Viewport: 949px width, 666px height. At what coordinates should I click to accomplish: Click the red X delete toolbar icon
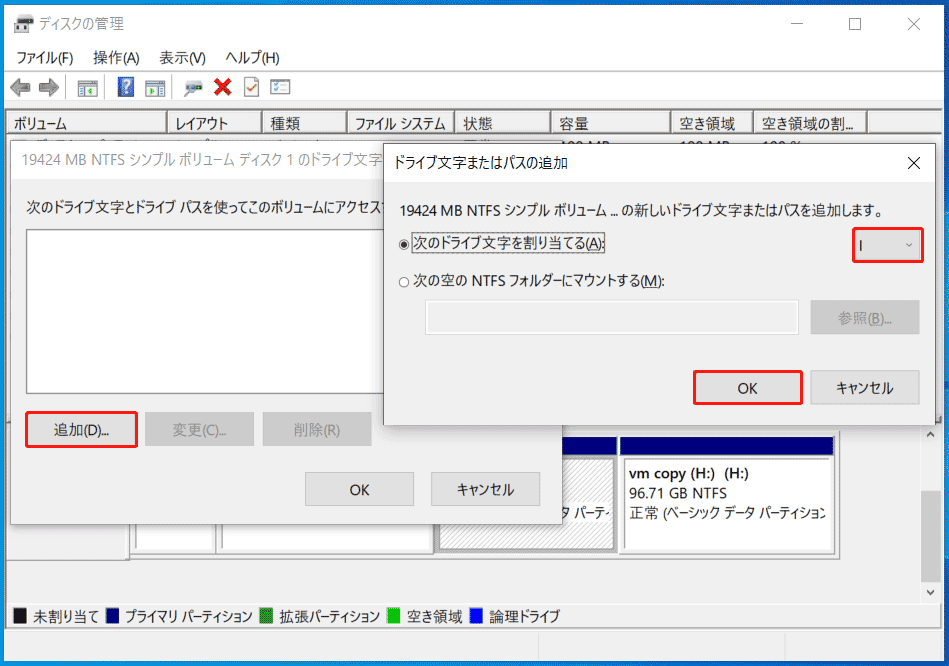(223, 88)
